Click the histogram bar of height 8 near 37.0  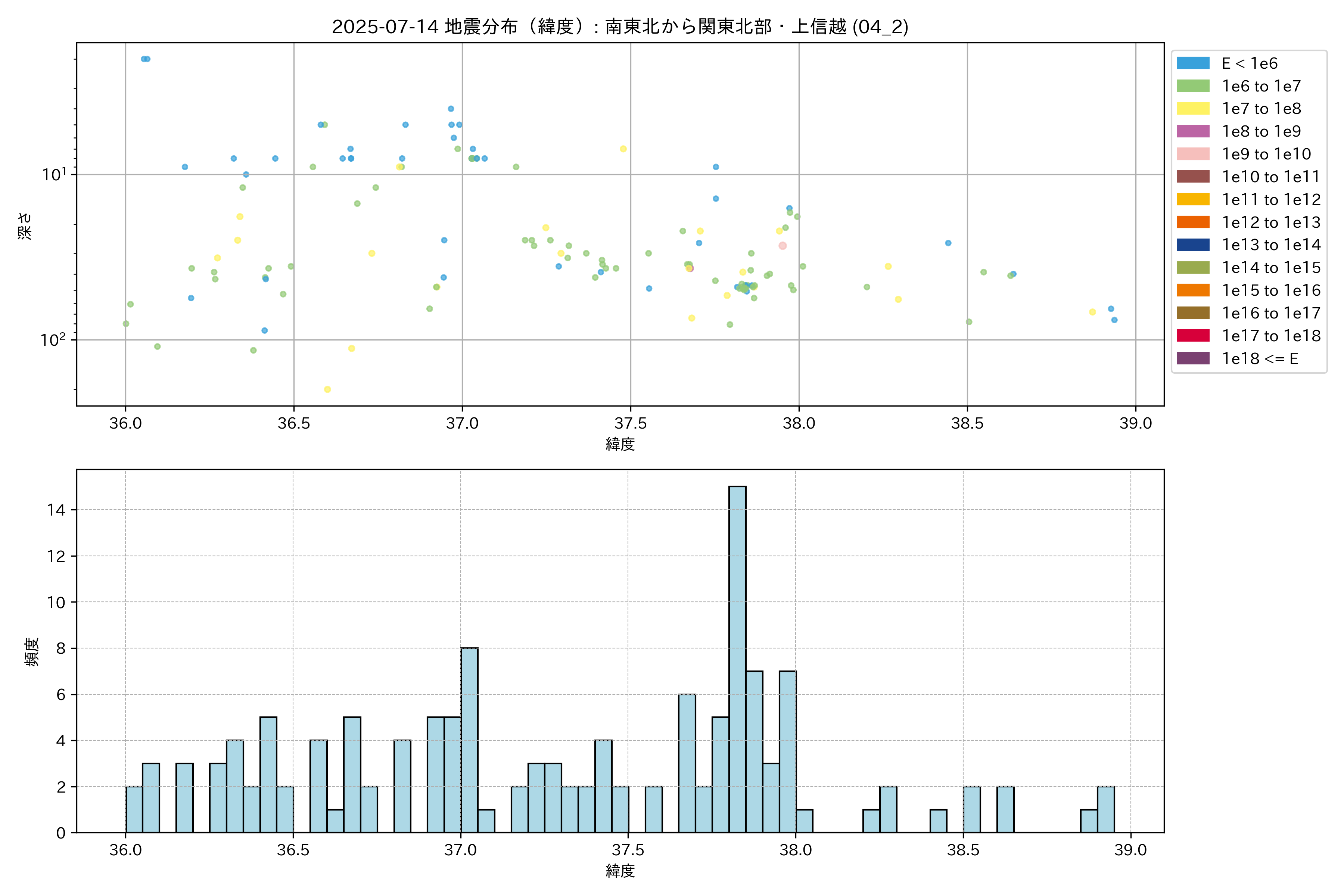tap(469, 740)
